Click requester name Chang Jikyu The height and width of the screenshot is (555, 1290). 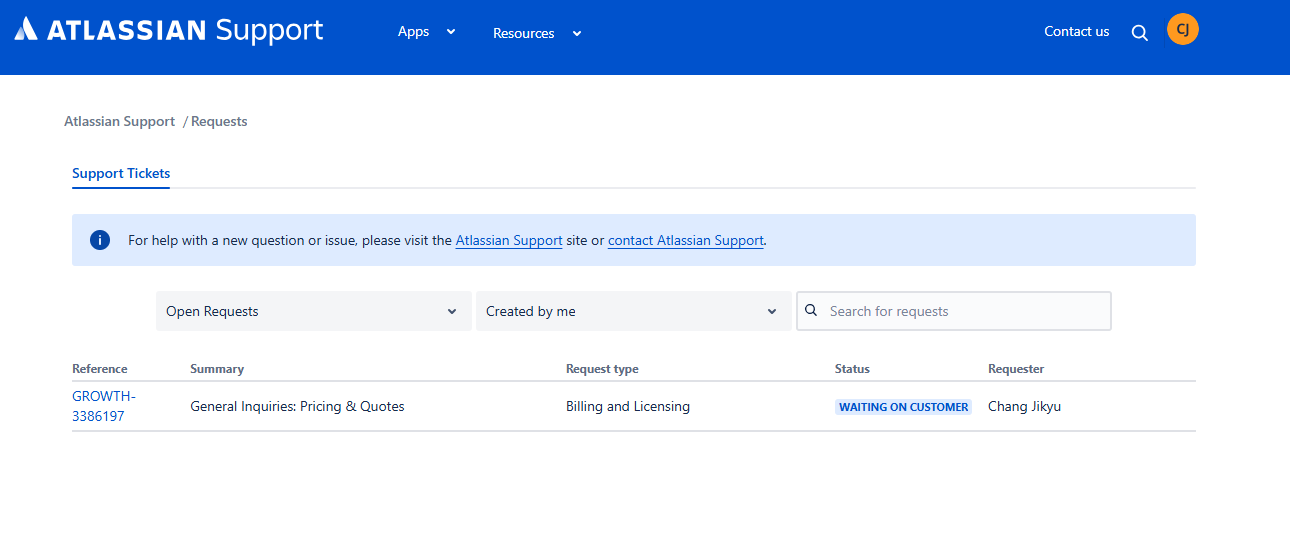[x=1024, y=406]
